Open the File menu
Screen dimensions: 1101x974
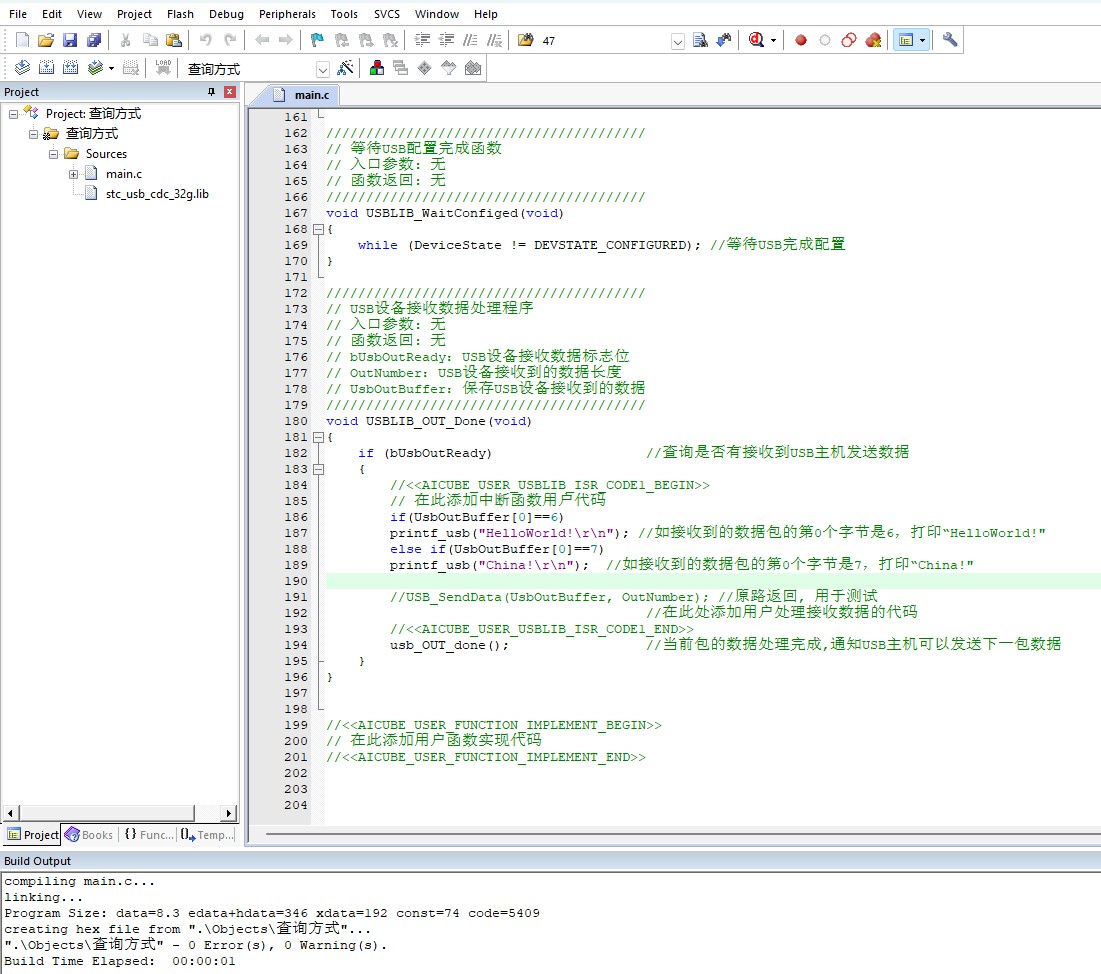[x=18, y=14]
